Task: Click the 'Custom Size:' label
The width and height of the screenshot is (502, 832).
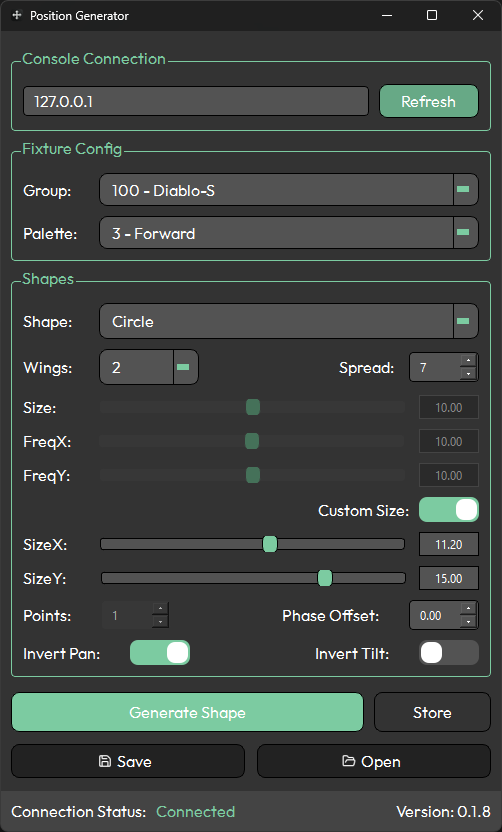Action: pyautogui.click(x=363, y=510)
